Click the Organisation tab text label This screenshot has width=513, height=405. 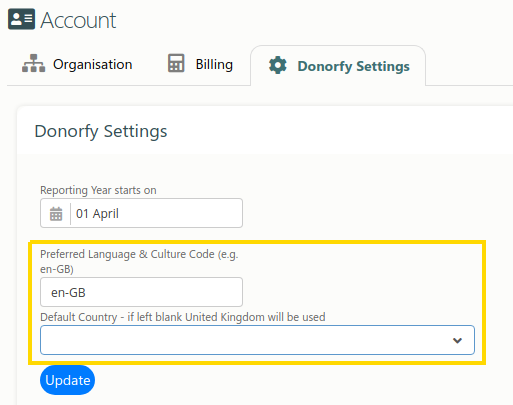(93, 64)
